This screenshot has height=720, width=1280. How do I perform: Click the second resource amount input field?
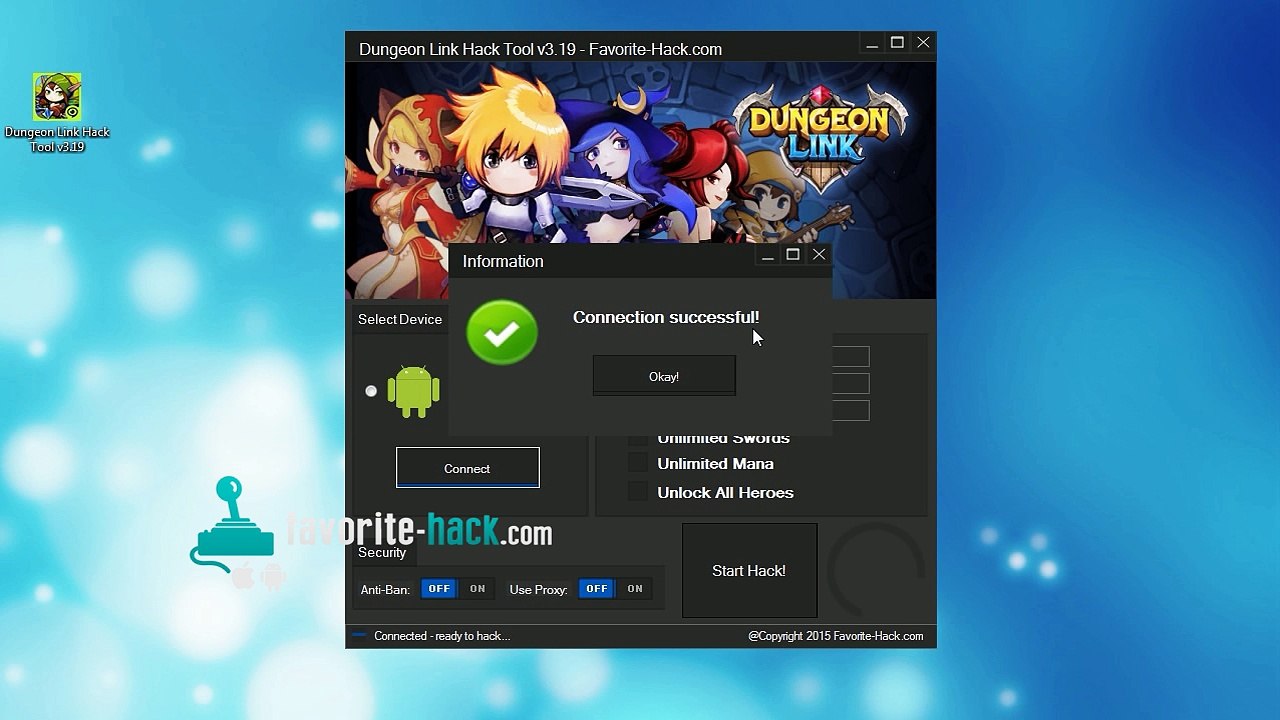point(851,384)
